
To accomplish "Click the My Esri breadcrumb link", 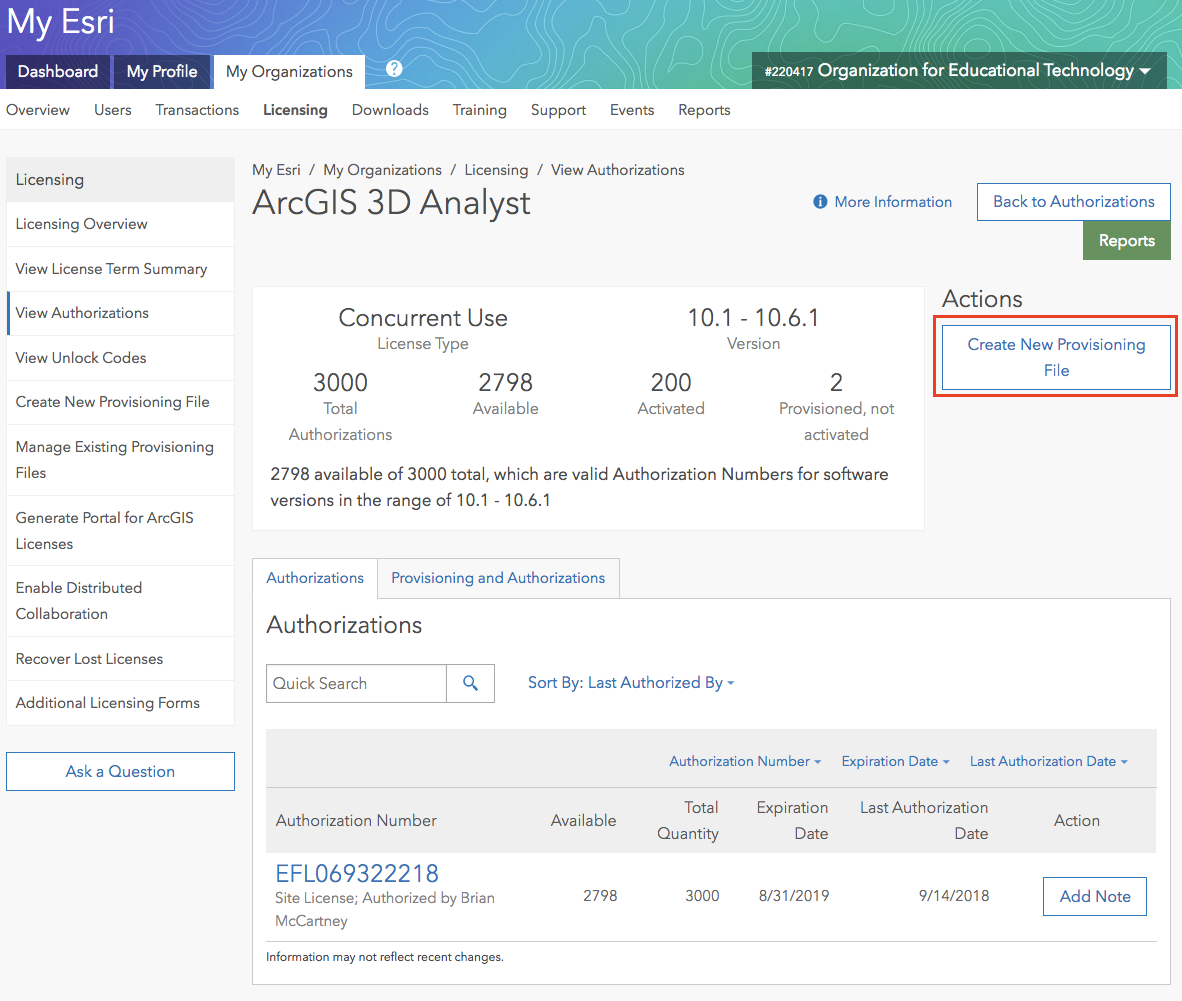I will click(x=276, y=170).
